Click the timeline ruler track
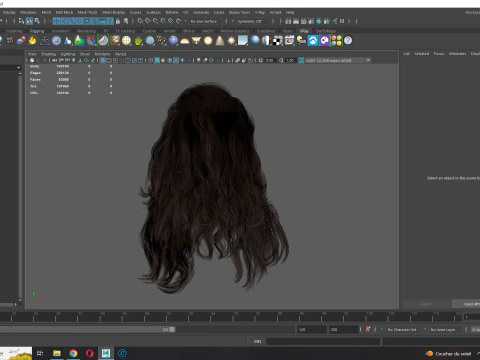This screenshot has height=360, width=480. 230,317
